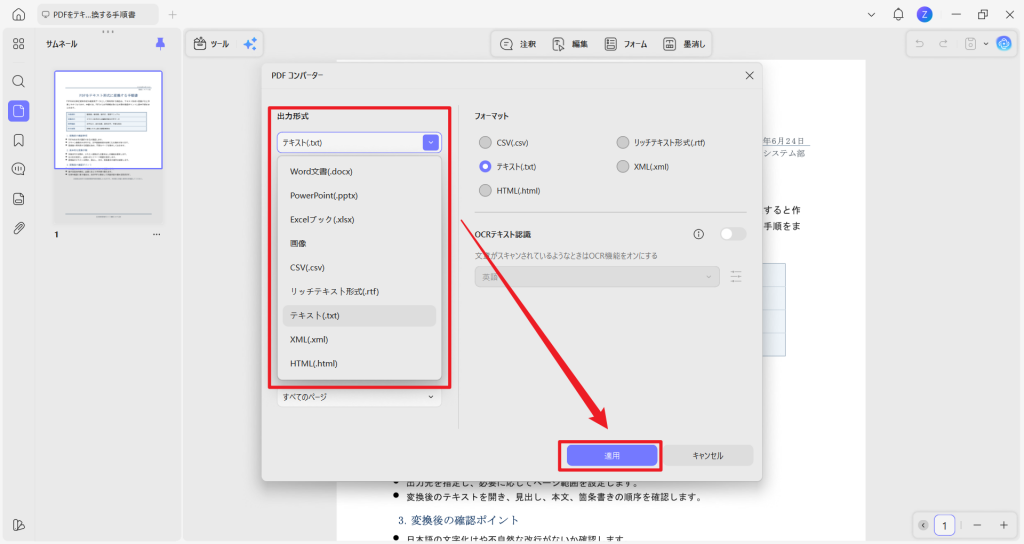The image size is (1024, 544).
Task: Click the 適用 apply button
Action: click(x=612, y=456)
